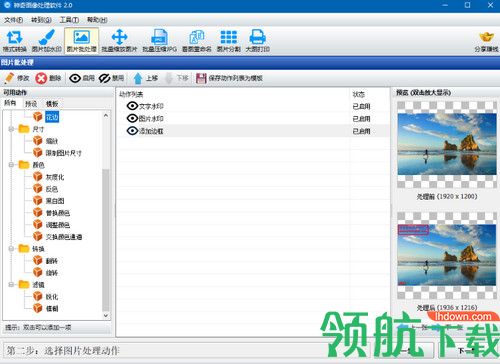The image size is (500, 364).
Task: Select the 模糊 action cube icon
Action: click(x=38, y=308)
